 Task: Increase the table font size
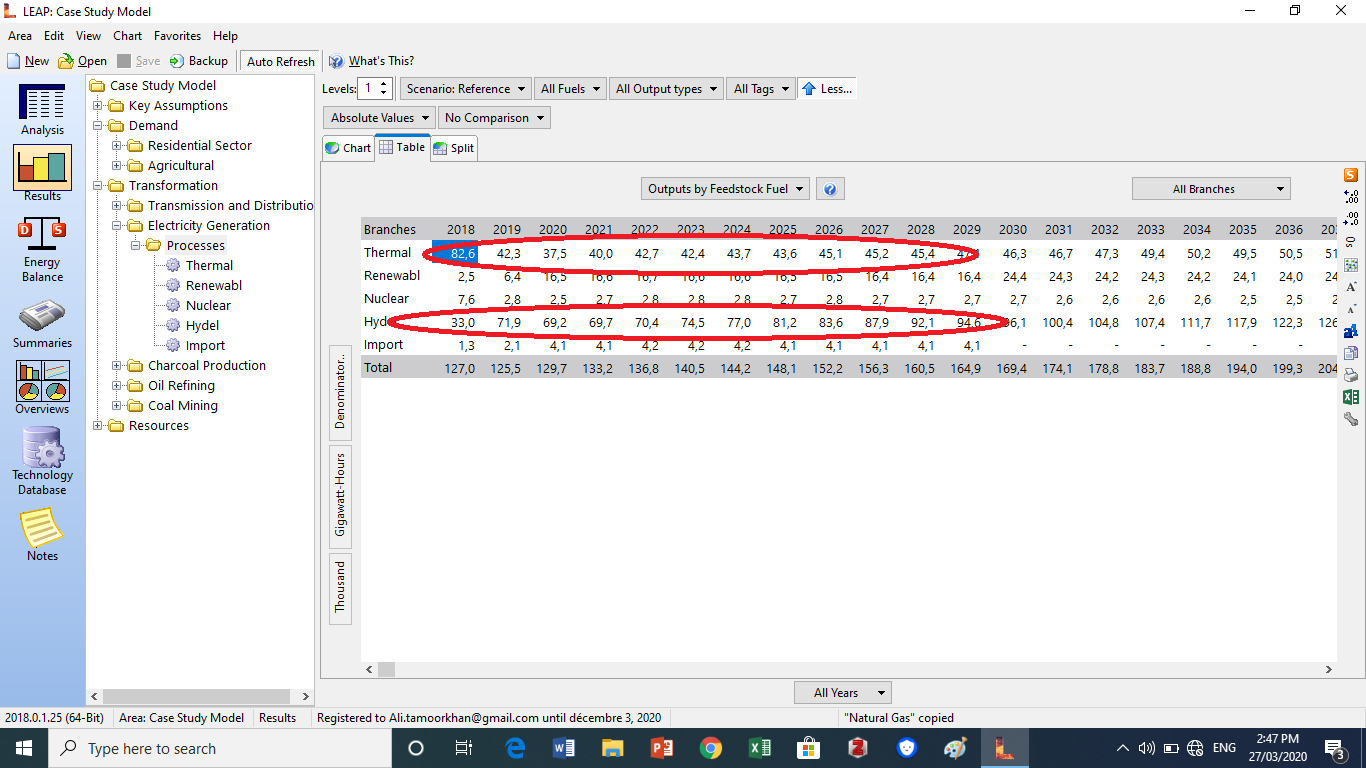(1351, 286)
